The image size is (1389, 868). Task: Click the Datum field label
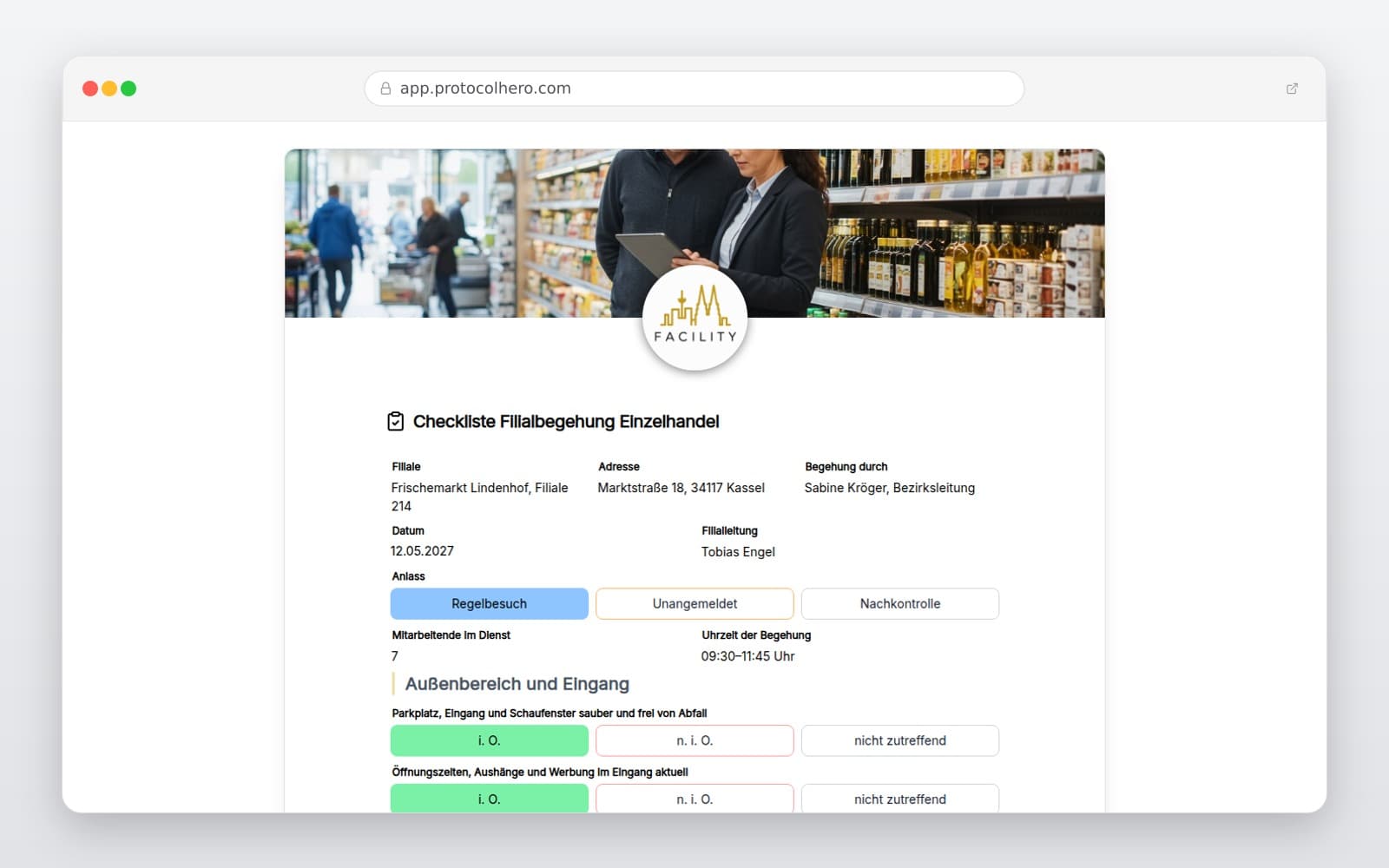tap(408, 531)
